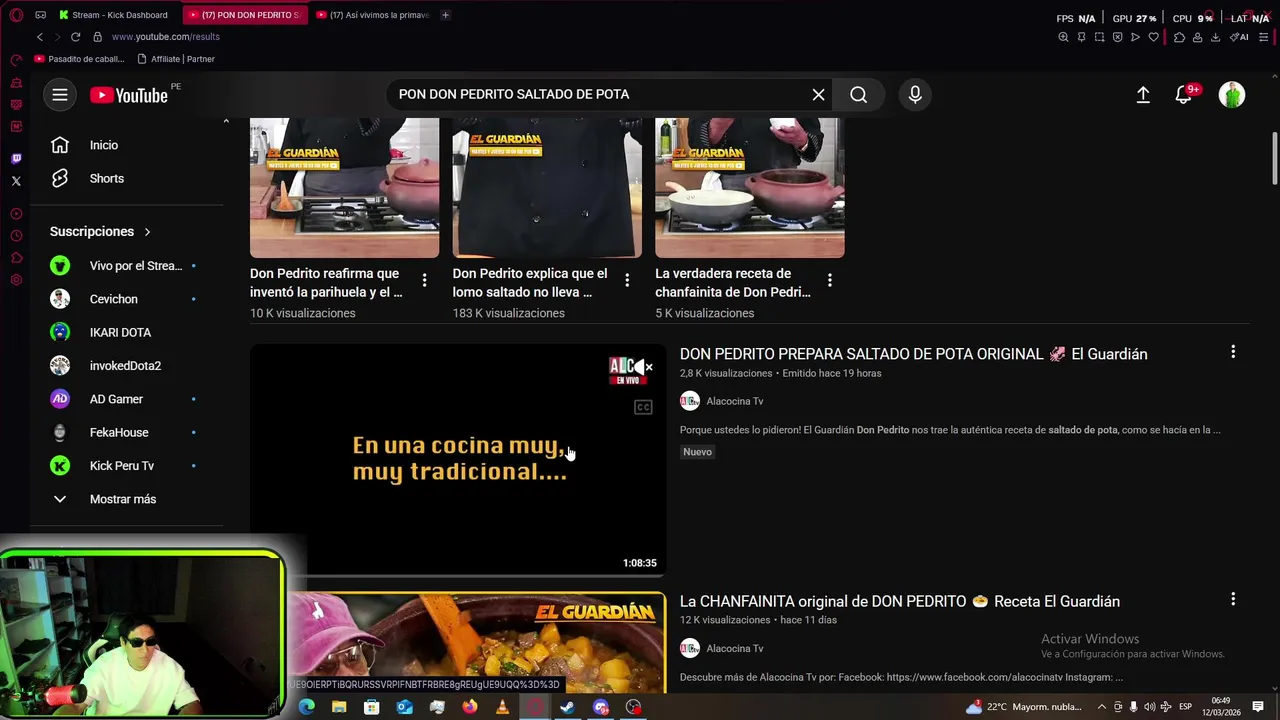Open the AI assistant button
1280x720 pixels.
tap(1240, 37)
